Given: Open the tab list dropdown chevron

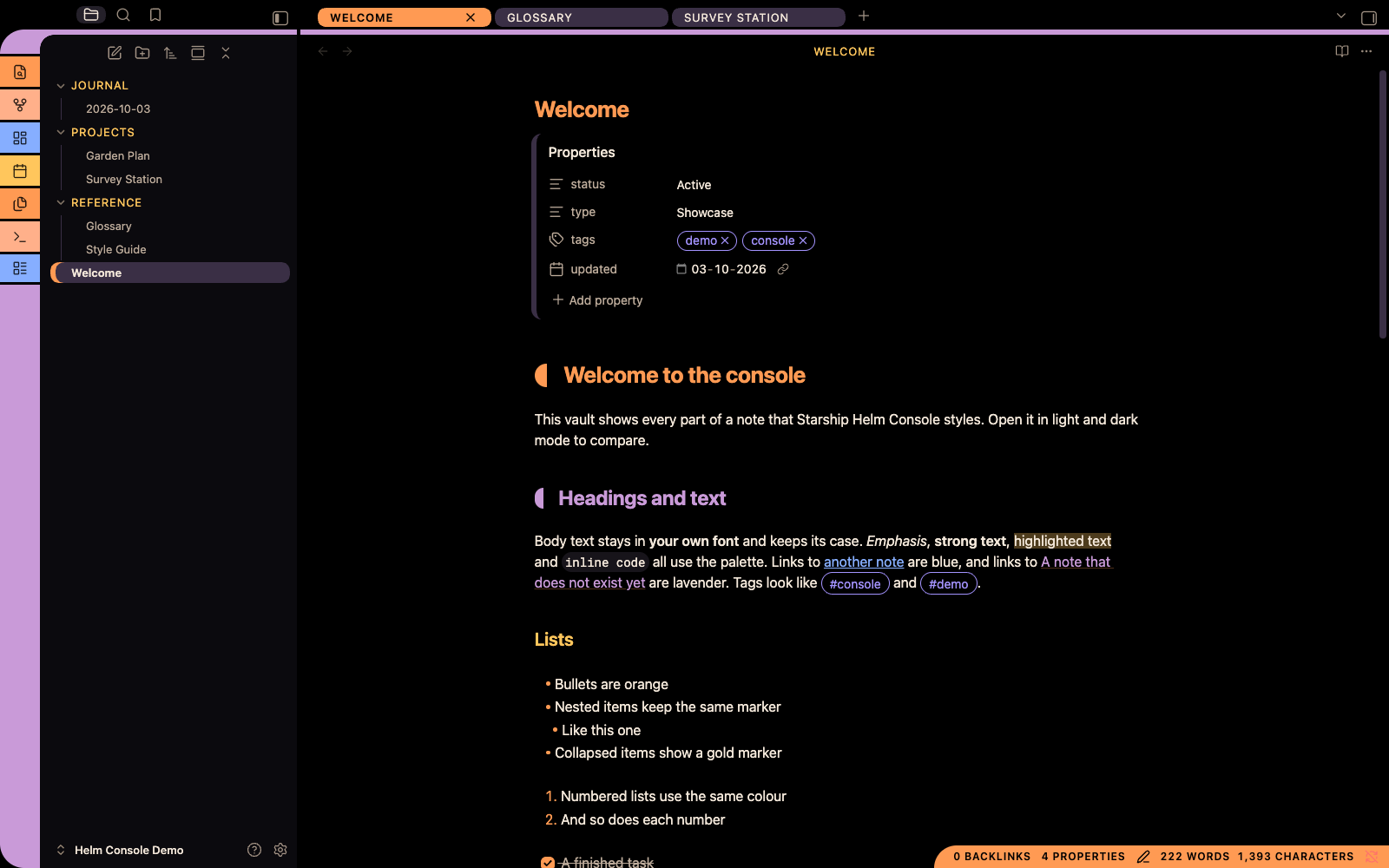Looking at the screenshot, I should (x=1341, y=16).
